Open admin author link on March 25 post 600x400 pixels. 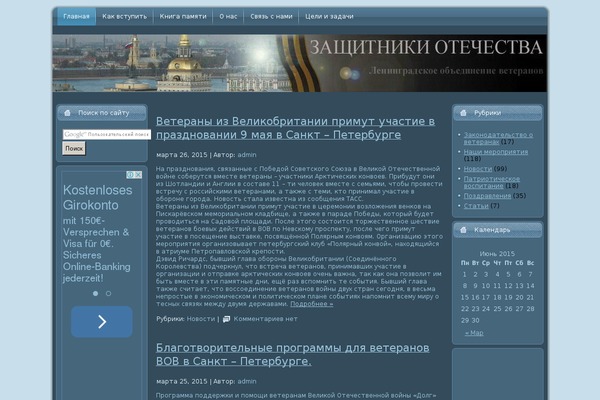click(247, 381)
